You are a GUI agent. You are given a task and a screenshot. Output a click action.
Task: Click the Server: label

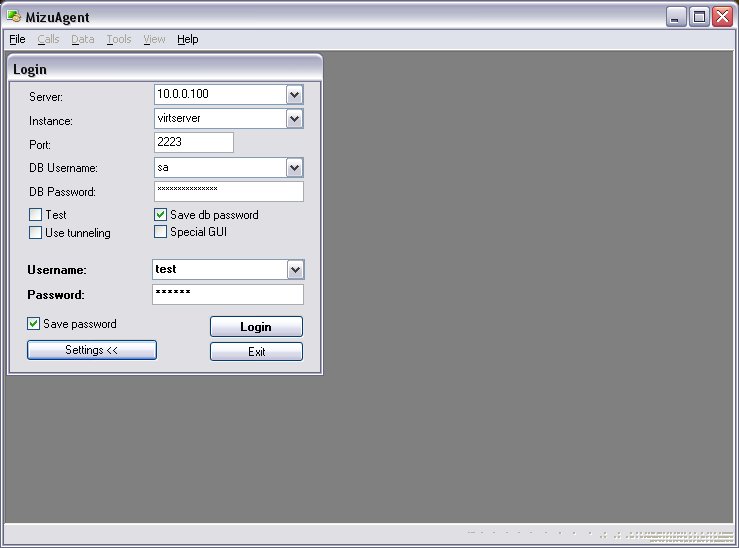click(x=46, y=97)
